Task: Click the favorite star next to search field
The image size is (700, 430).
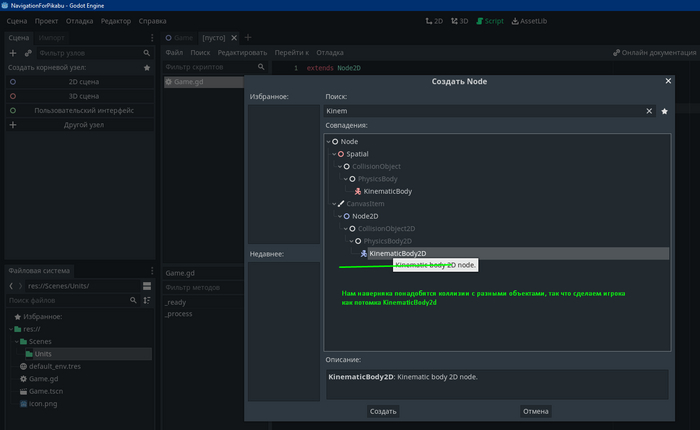Action: (665, 111)
